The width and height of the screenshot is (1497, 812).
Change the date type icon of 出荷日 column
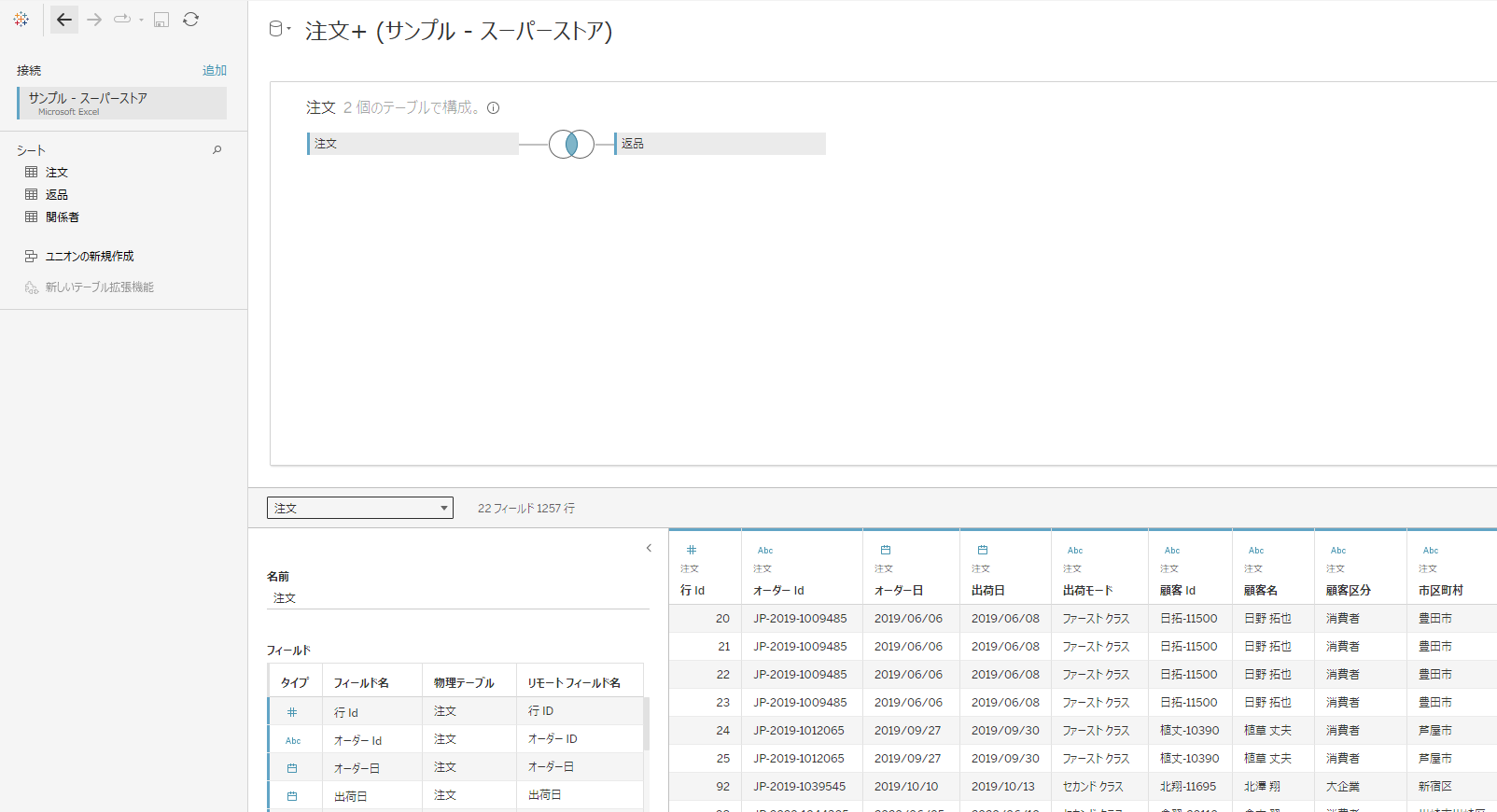983,550
